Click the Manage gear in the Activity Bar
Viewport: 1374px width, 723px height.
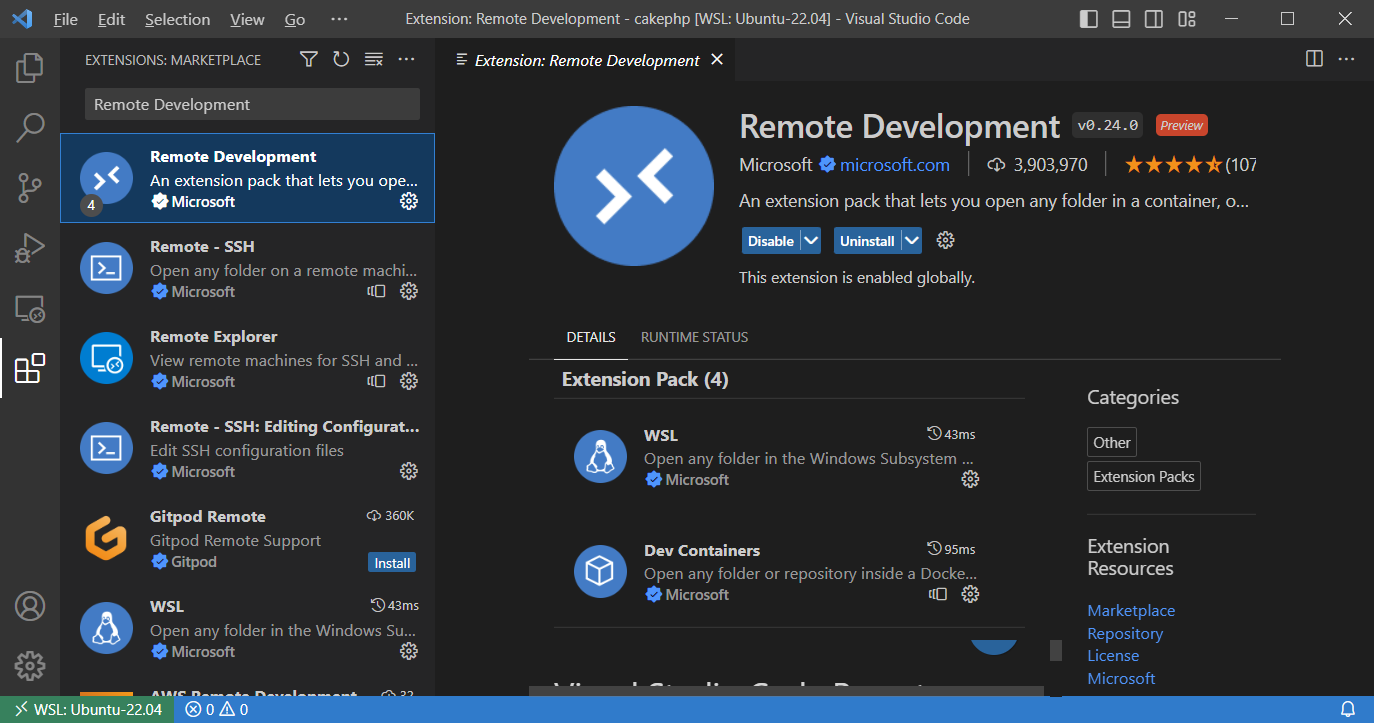tap(29, 665)
